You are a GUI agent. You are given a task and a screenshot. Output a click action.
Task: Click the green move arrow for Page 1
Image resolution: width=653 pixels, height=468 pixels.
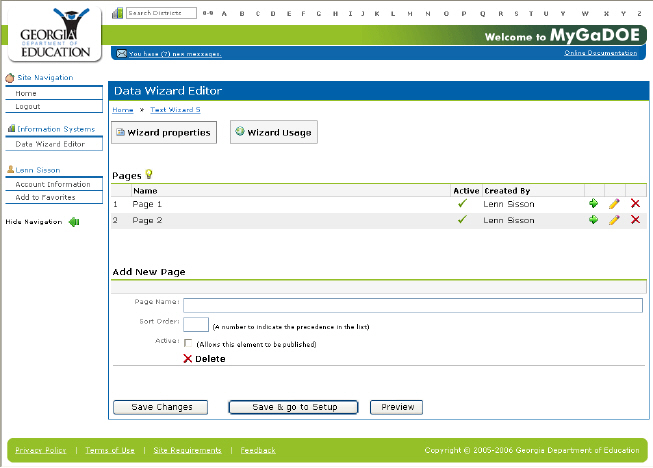(x=593, y=204)
